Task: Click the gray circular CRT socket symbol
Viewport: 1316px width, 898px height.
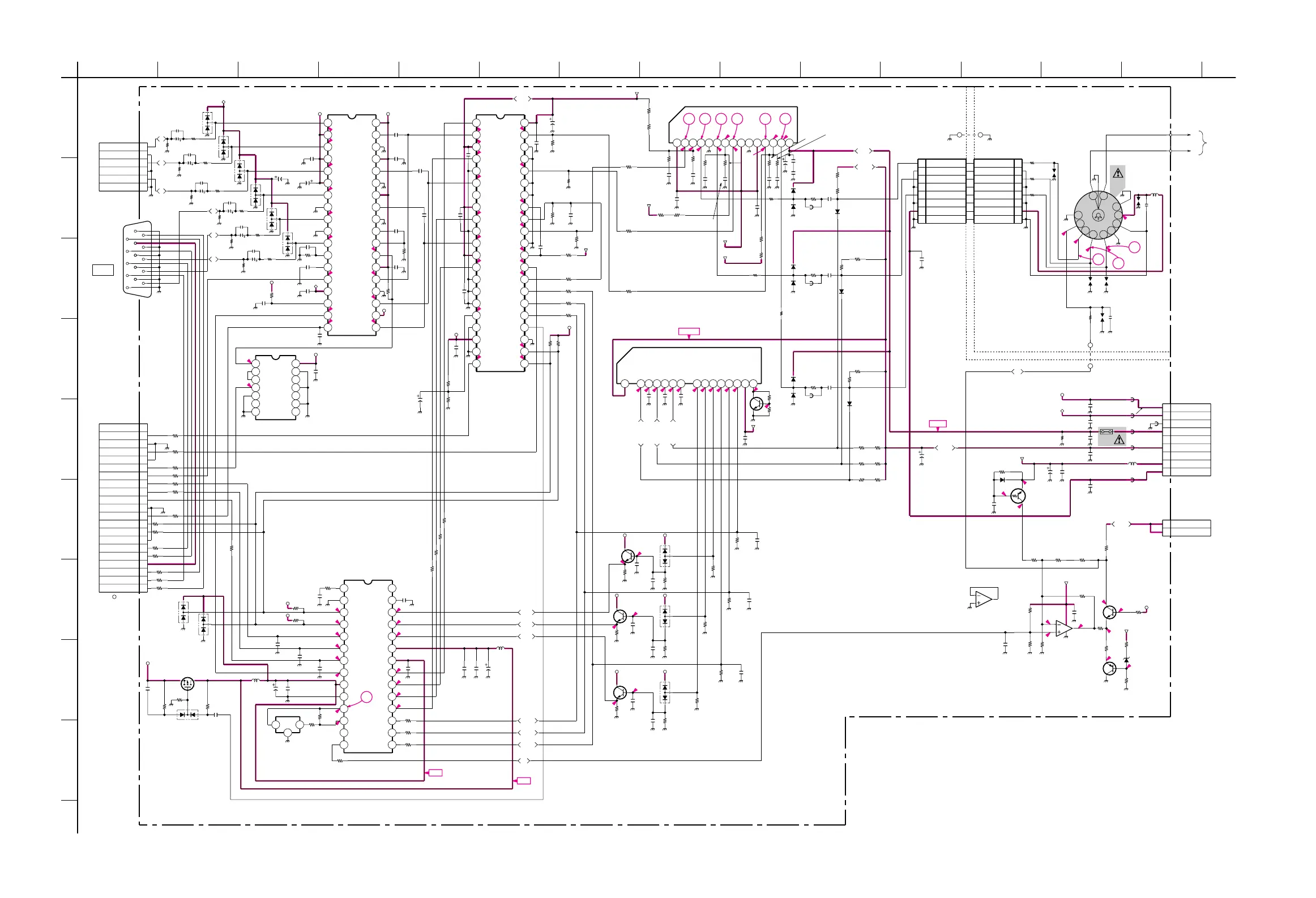Action: pos(1098,215)
